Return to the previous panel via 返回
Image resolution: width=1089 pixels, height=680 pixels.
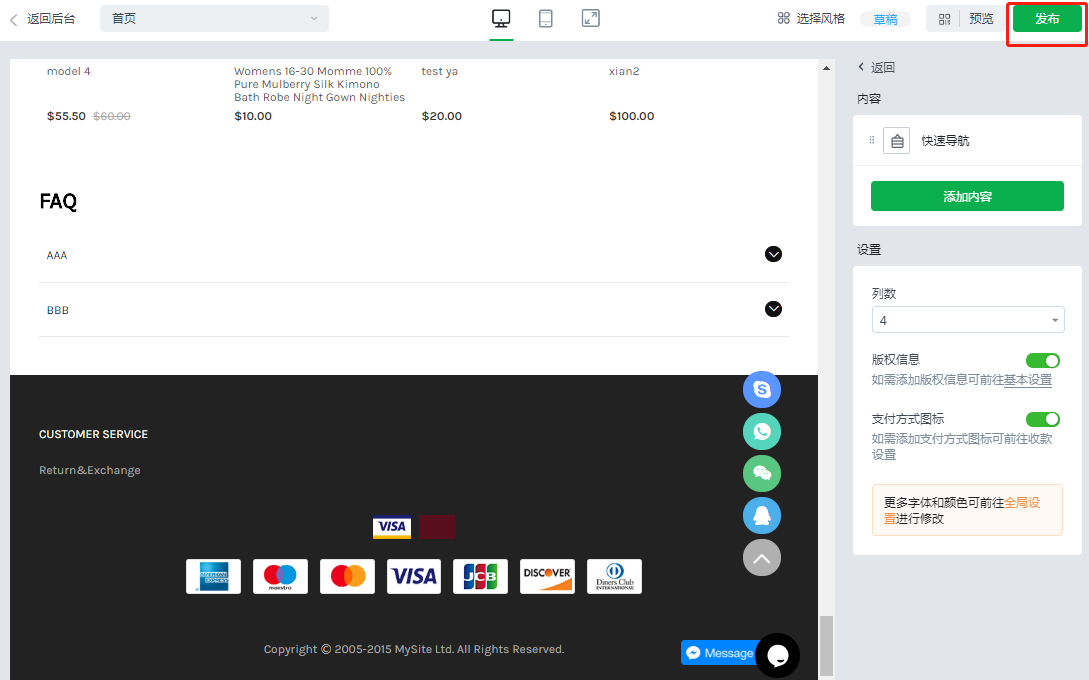pos(876,67)
